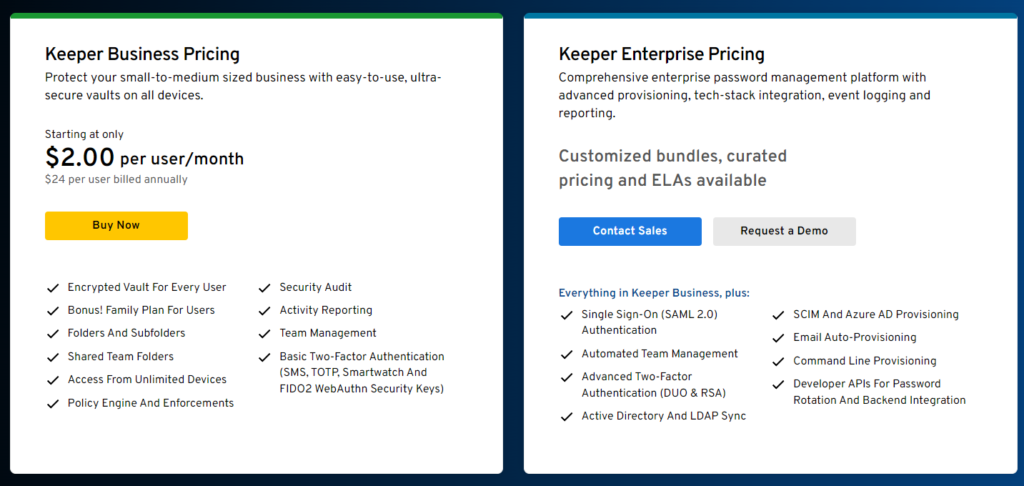
Task: Click the Business plan description paragraph
Action: click(x=244, y=86)
